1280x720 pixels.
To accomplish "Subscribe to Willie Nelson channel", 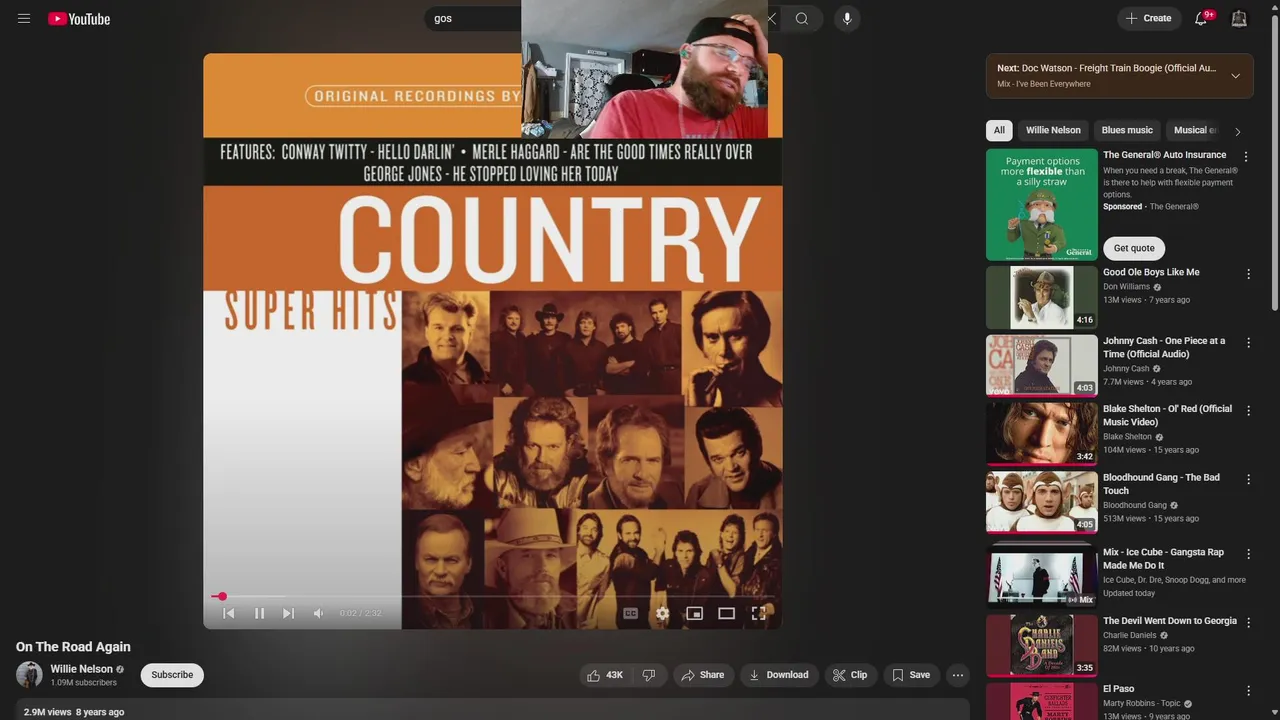I will coord(172,675).
